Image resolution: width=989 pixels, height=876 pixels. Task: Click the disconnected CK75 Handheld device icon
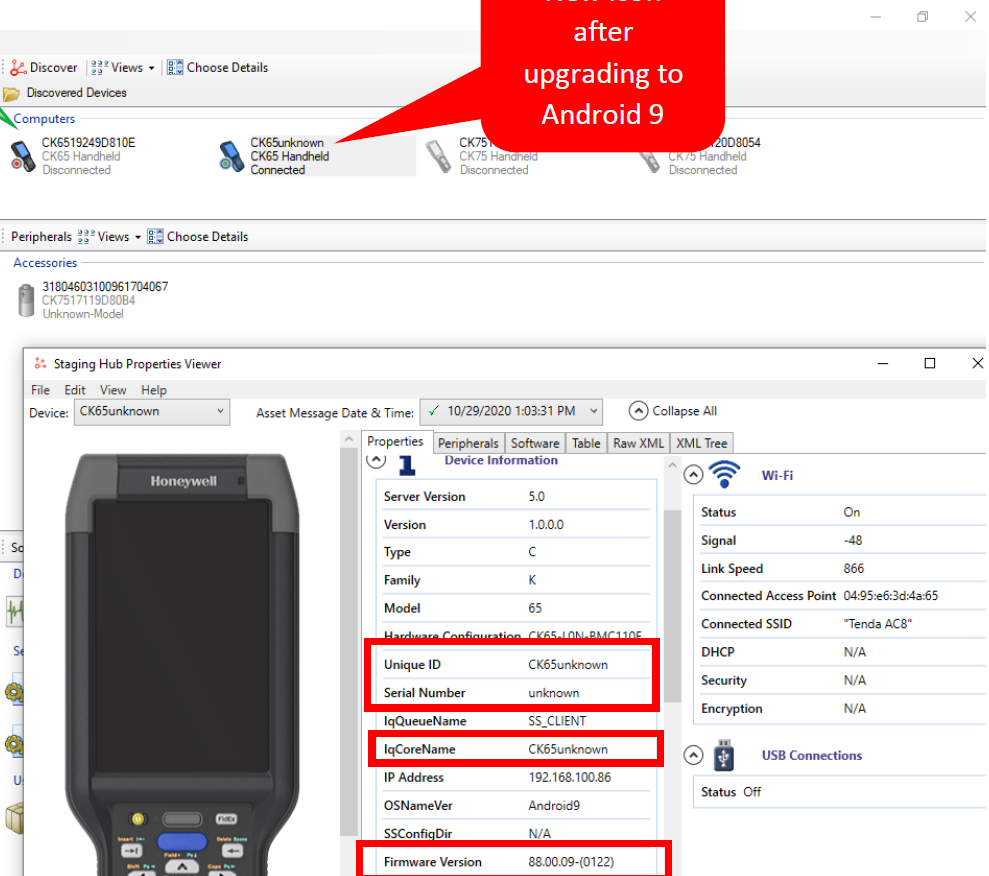click(440, 155)
